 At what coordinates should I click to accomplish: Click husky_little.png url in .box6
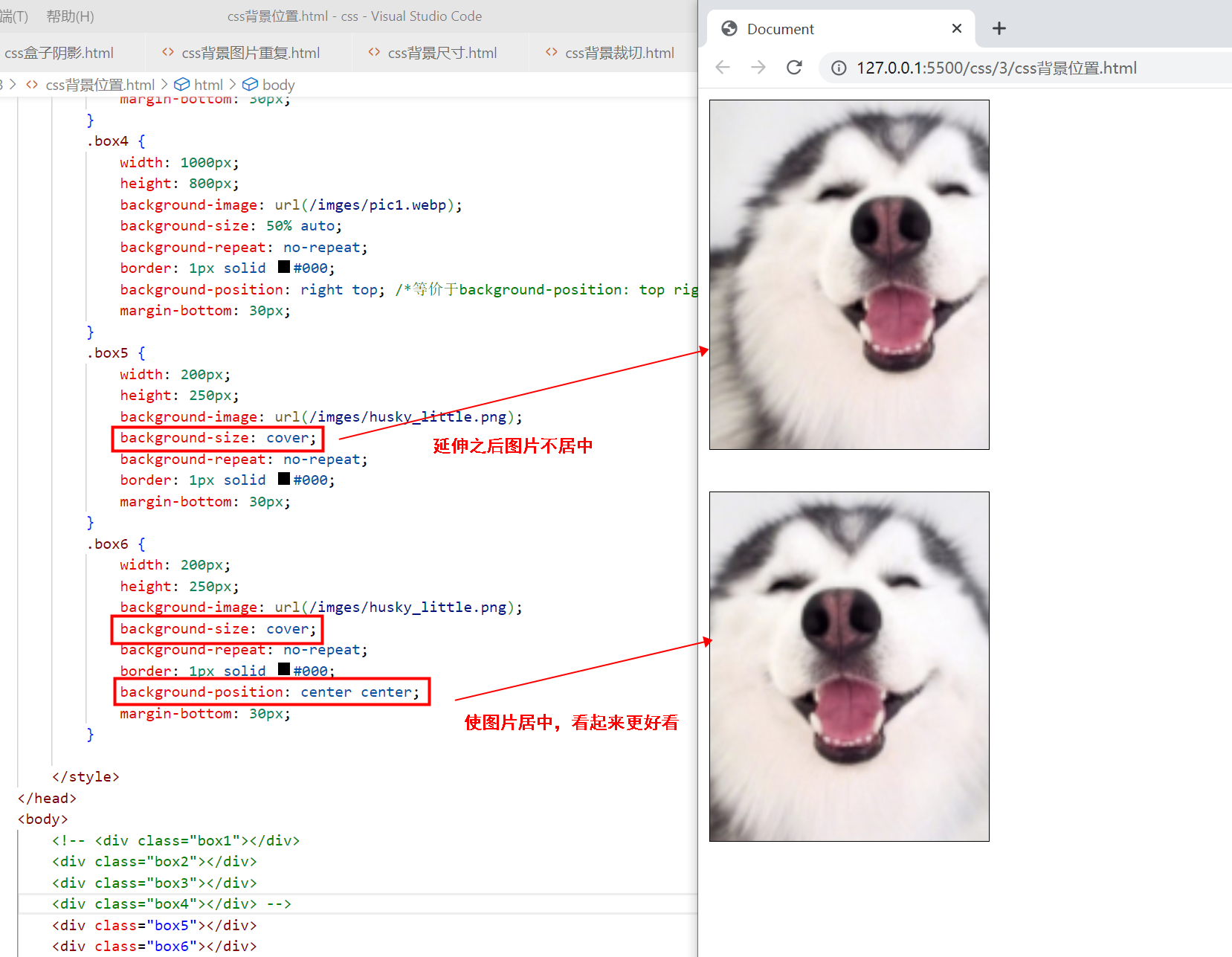(x=398, y=608)
